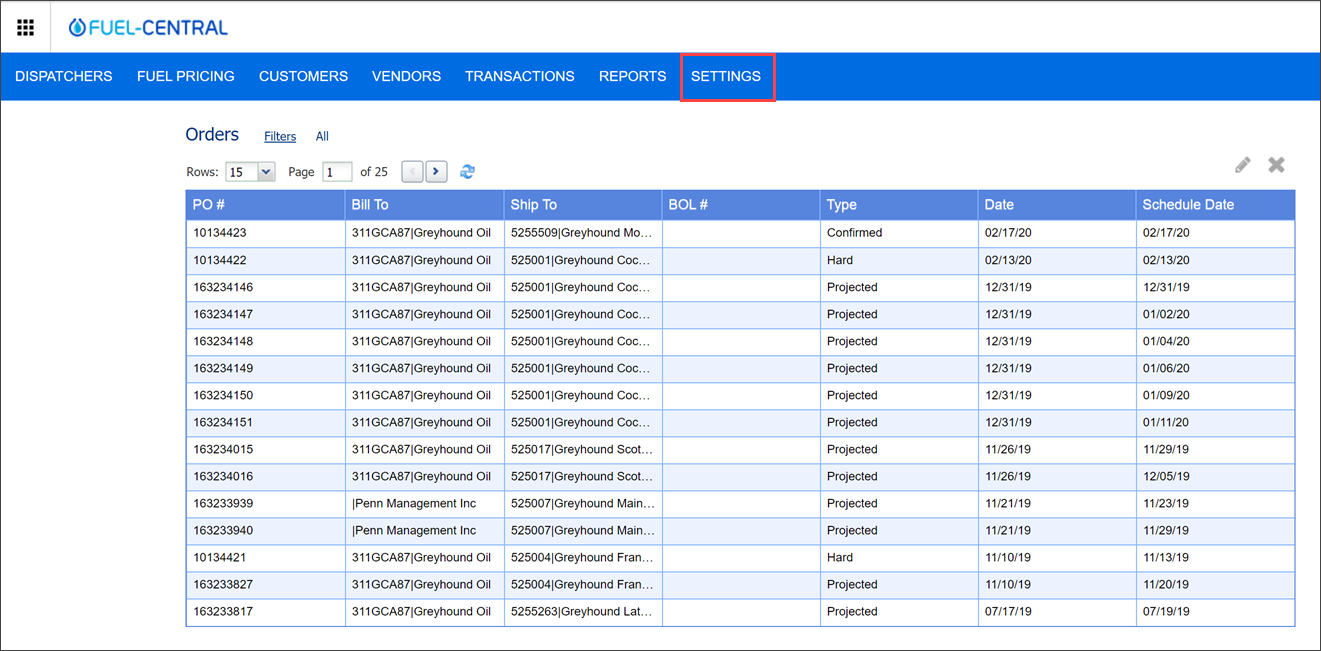
Task: Go to next page arrow
Action: point(436,172)
